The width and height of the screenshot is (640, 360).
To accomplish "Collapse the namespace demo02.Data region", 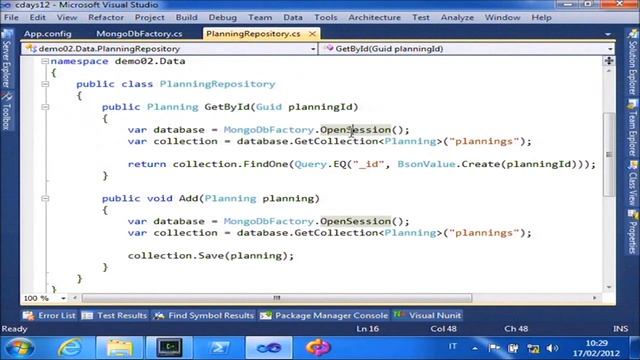I will (x=45, y=61).
